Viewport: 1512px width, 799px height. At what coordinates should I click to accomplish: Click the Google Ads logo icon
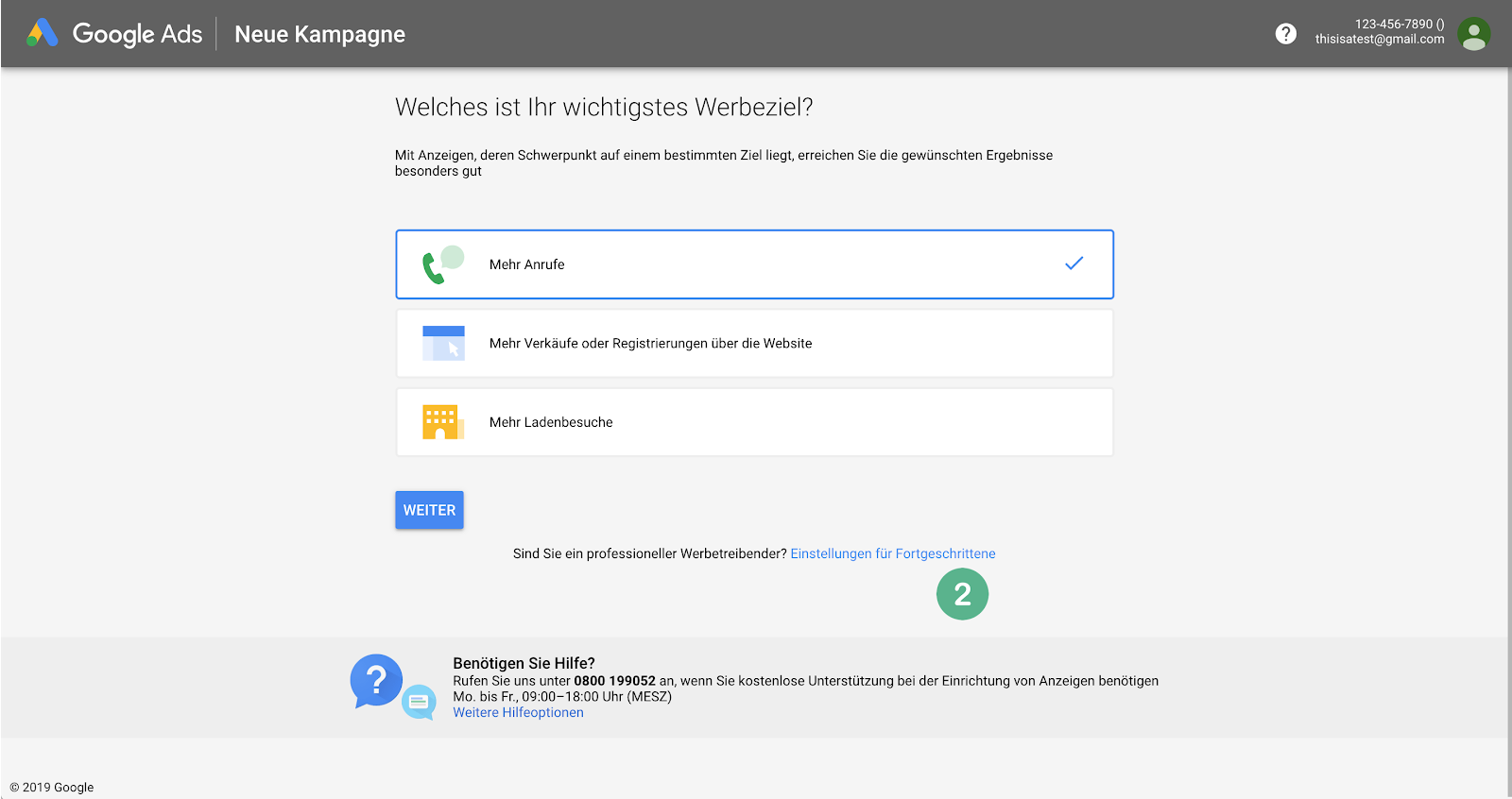point(43,33)
